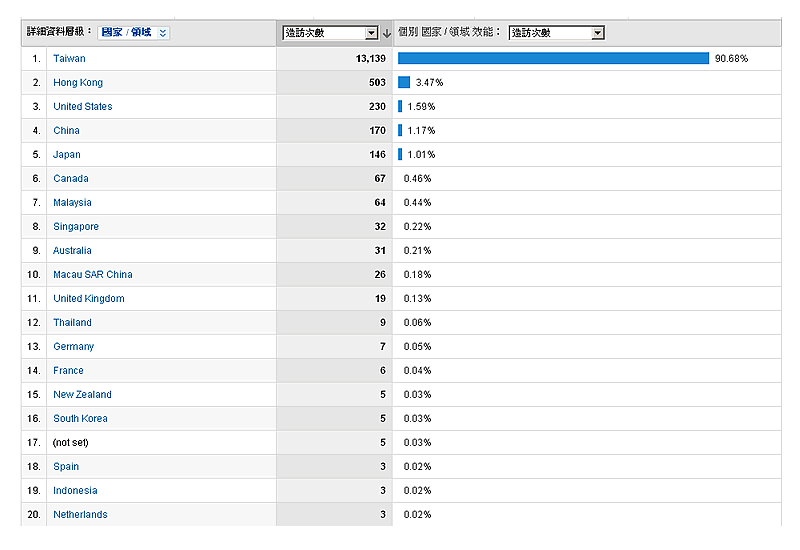Select Malaysia in the list
The image size is (800, 550).
72,203
